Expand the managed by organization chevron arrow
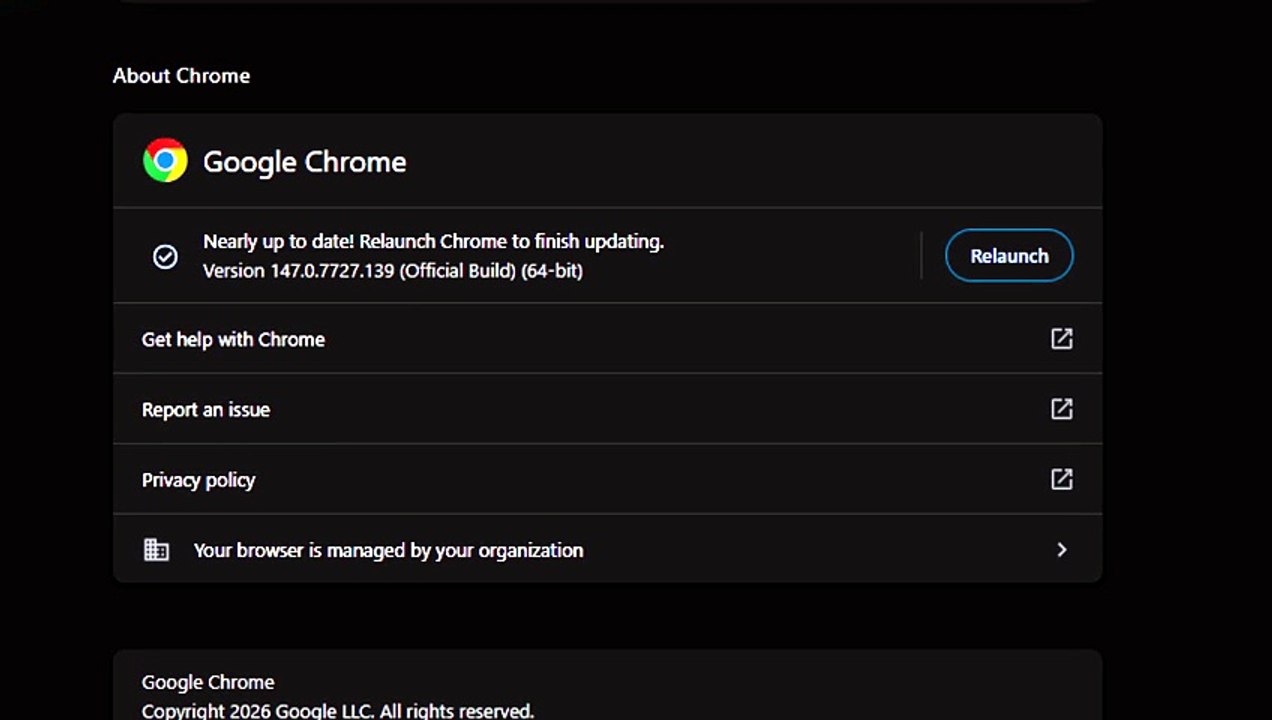This screenshot has width=1272, height=720. 1062,549
